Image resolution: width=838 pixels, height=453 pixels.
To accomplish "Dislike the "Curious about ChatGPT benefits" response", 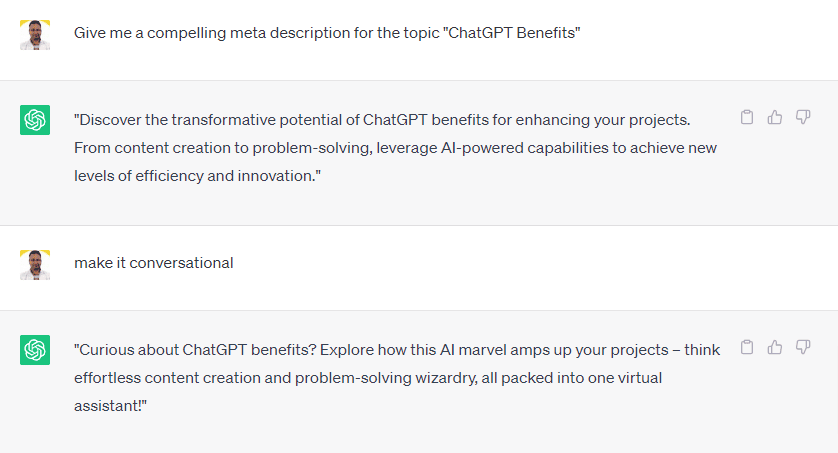I will pyautogui.click(x=802, y=348).
